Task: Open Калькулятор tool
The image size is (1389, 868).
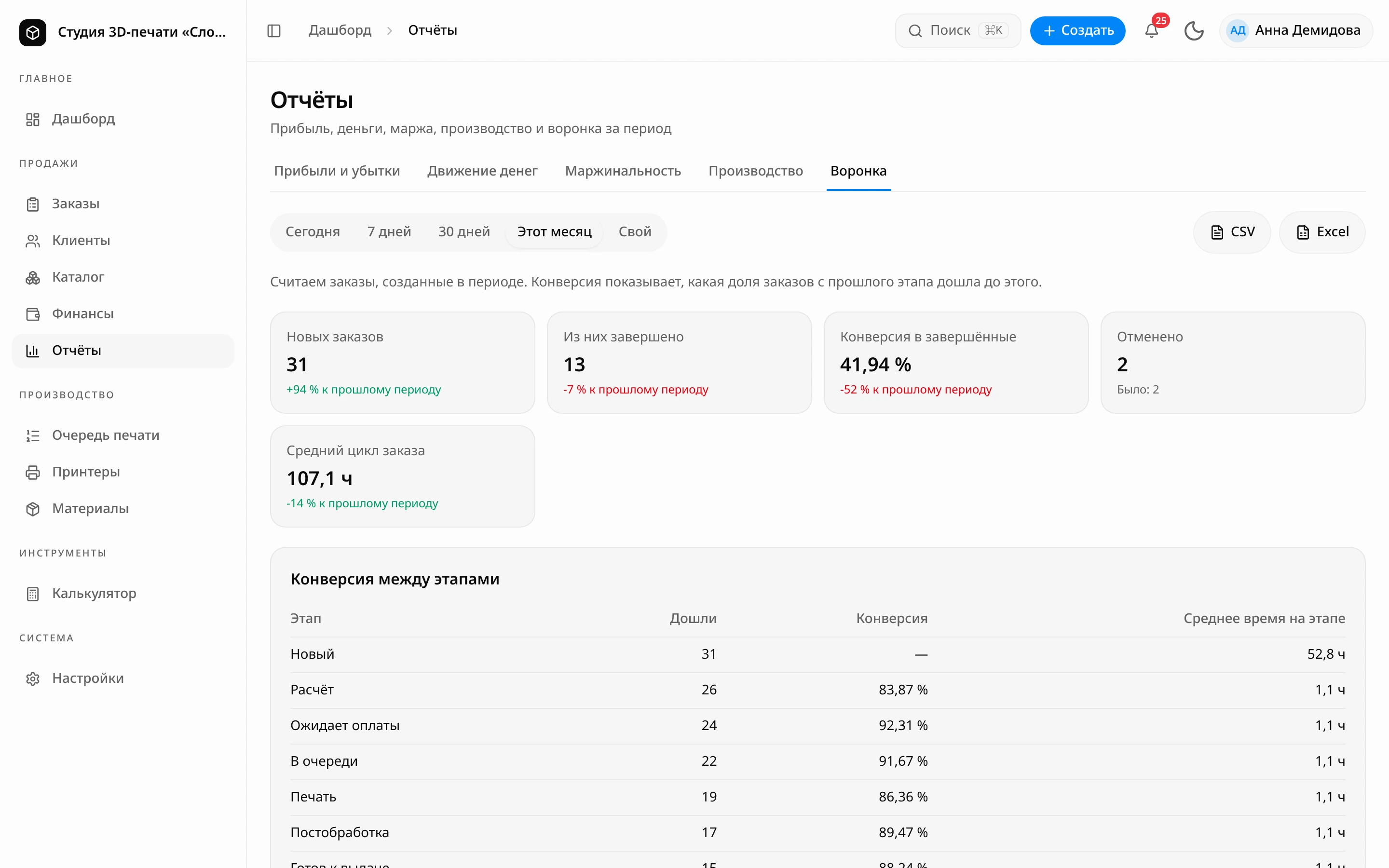Action: [x=123, y=594]
